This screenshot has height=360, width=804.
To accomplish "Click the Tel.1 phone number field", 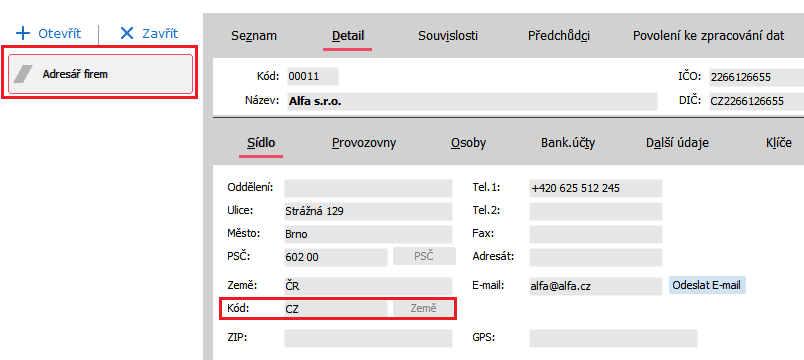I will click(x=595, y=188).
